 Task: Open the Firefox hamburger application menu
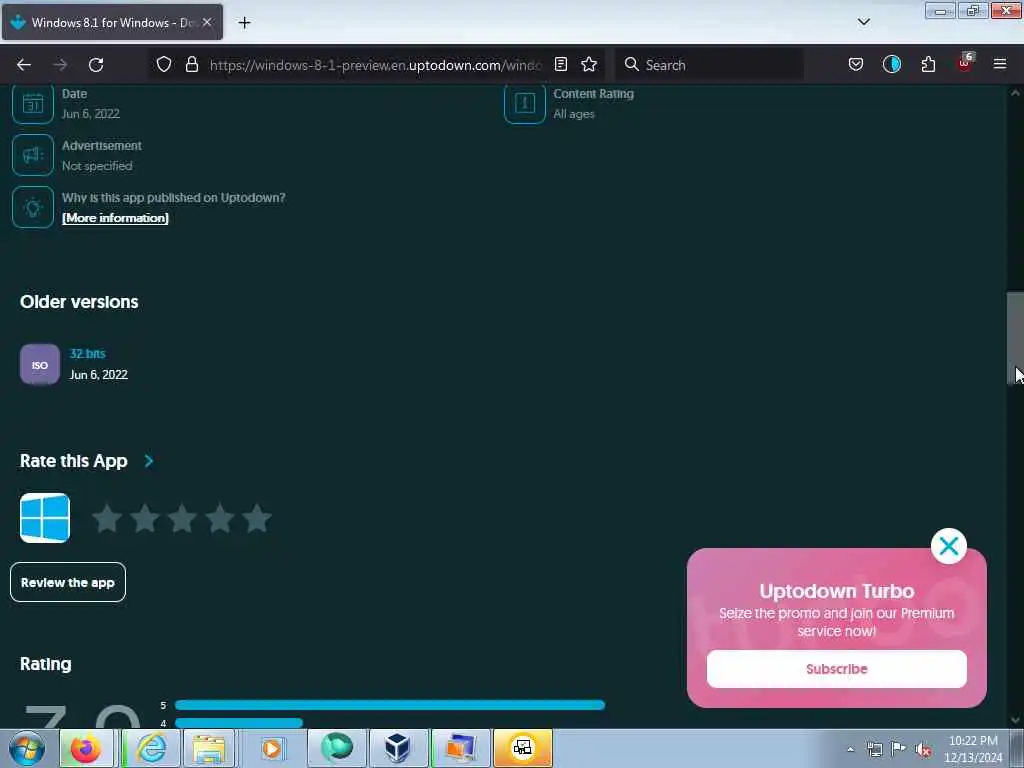(1000, 64)
